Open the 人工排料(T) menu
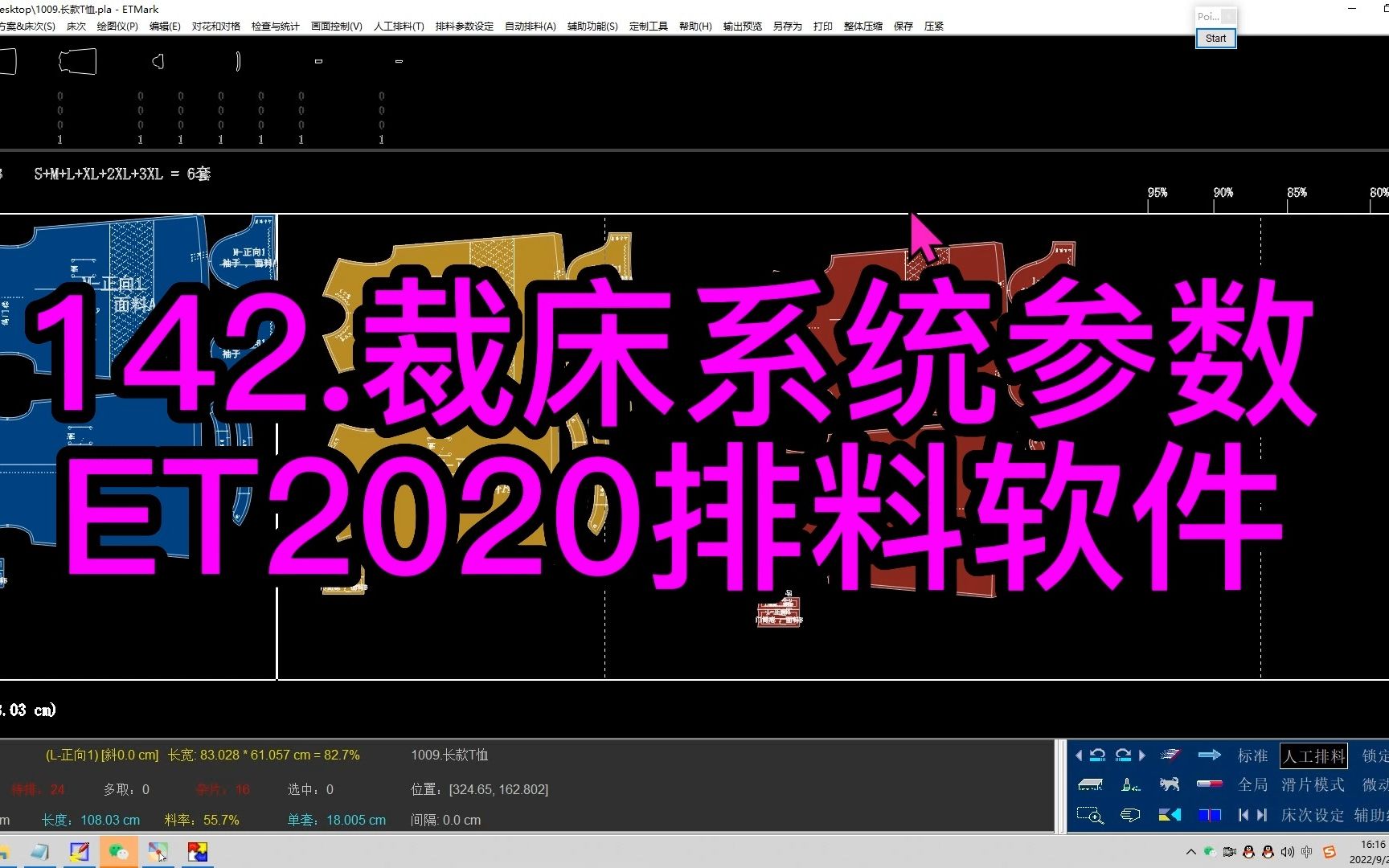This screenshot has width=1389, height=868. [399, 27]
